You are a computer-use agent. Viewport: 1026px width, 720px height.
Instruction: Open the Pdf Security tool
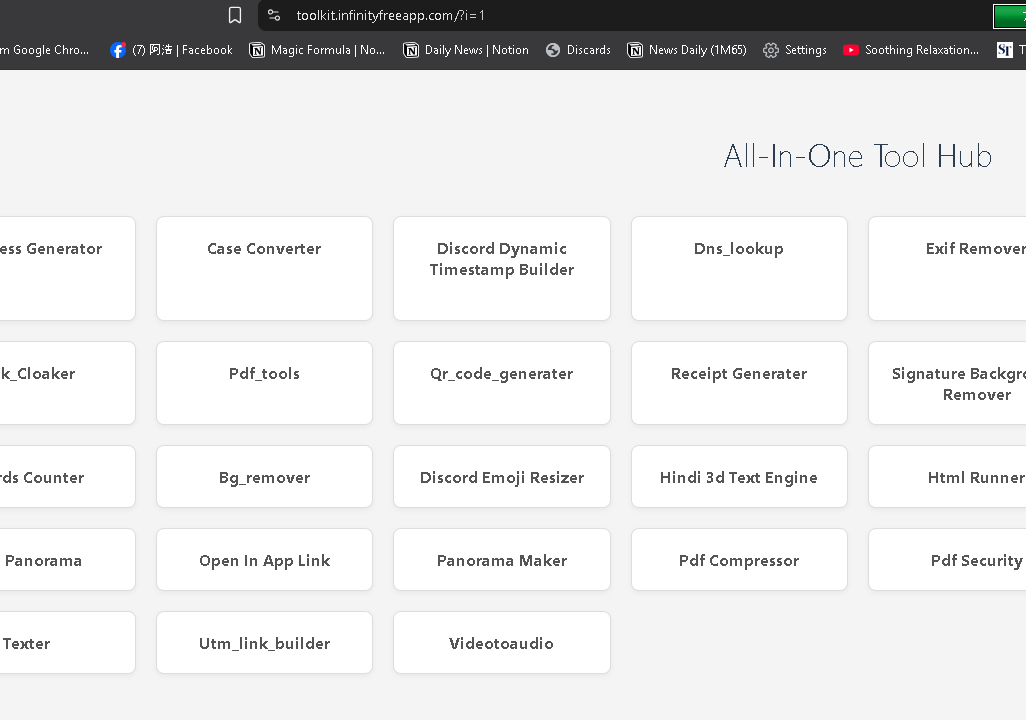coord(947,560)
